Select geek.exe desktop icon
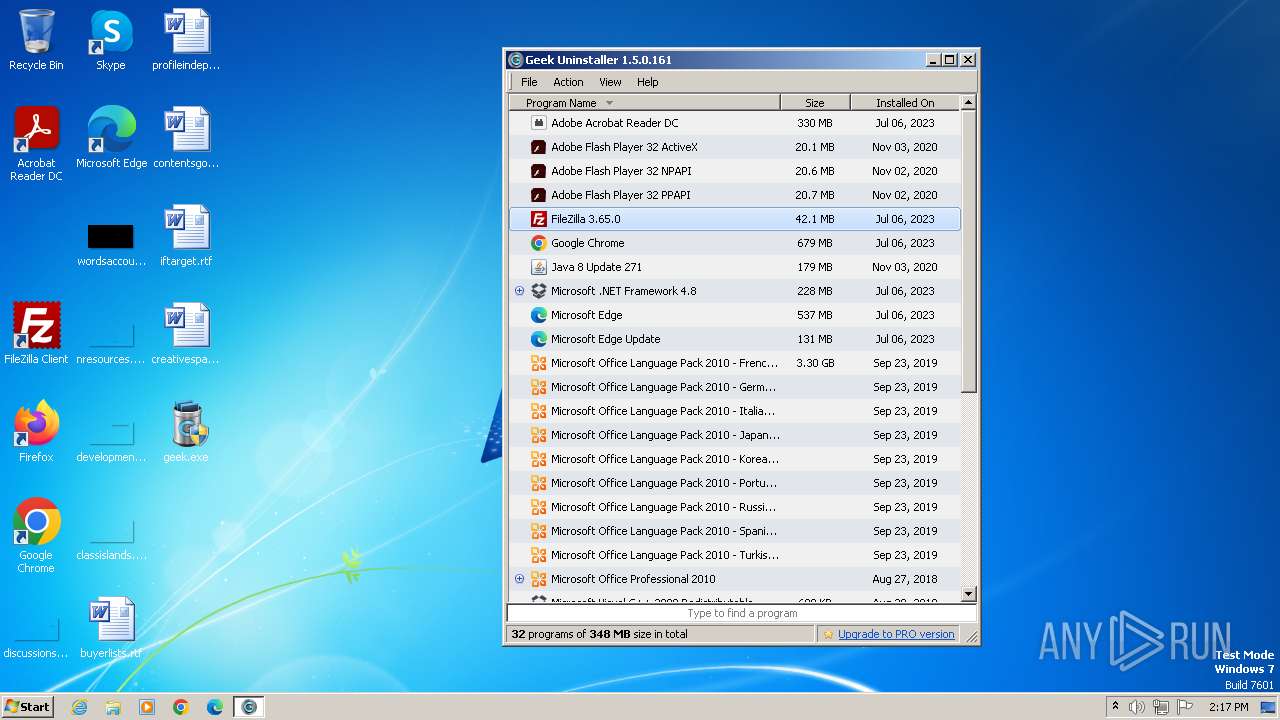The height and width of the screenshot is (720, 1280). click(186, 431)
